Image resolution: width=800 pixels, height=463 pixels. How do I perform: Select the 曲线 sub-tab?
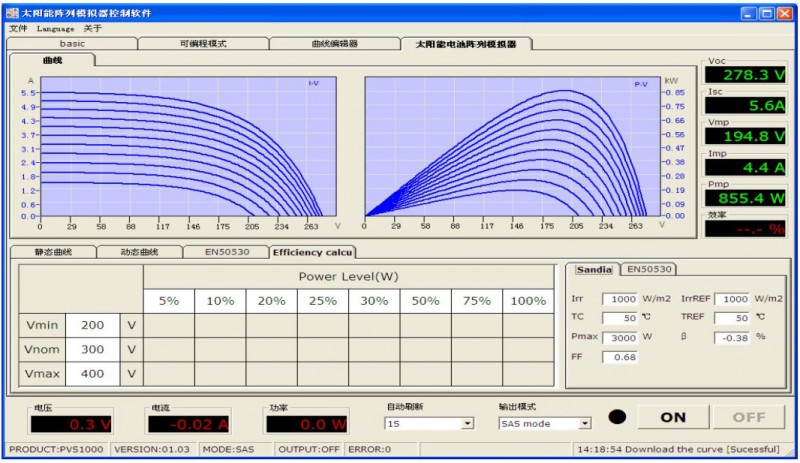pos(52,60)
